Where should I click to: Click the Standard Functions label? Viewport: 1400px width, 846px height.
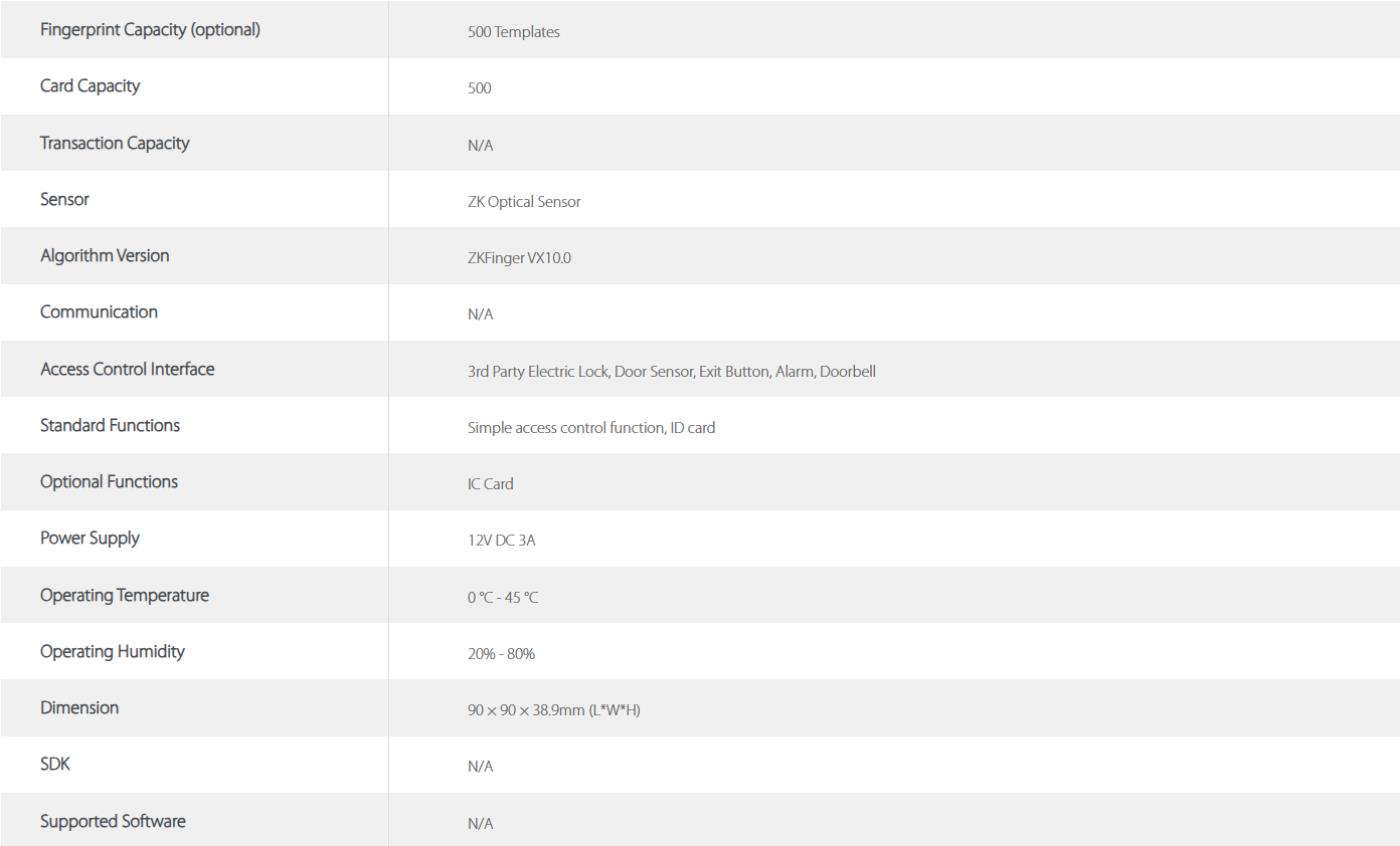[110, 425]
